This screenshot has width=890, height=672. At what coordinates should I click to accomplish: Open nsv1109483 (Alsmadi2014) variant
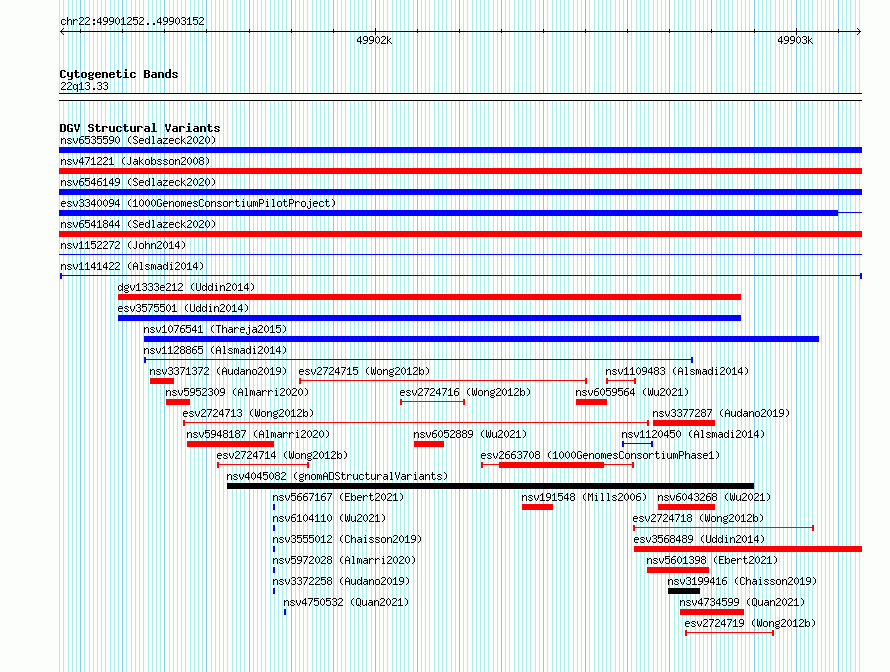click(x=677, y=371)
